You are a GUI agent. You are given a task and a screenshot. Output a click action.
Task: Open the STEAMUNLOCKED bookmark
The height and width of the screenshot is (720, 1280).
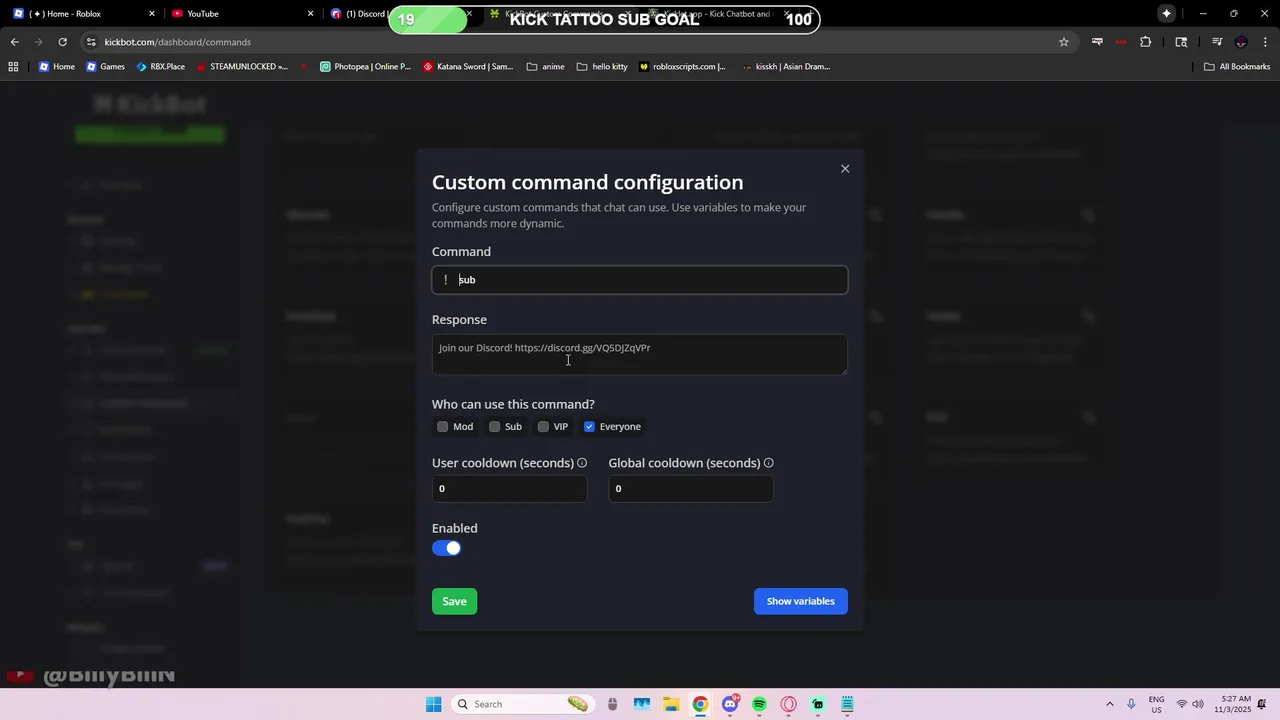tap(242, 67)
